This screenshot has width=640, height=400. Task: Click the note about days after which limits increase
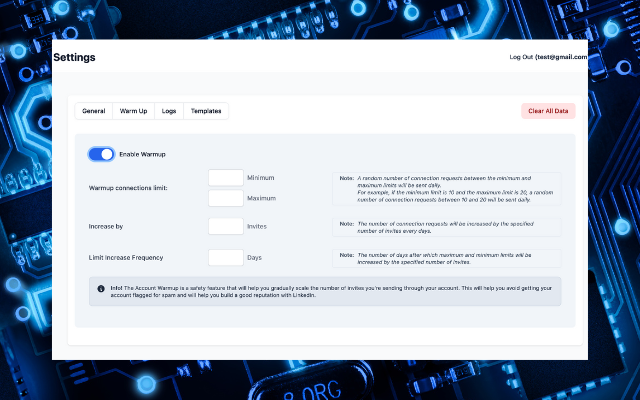(447, 258)
